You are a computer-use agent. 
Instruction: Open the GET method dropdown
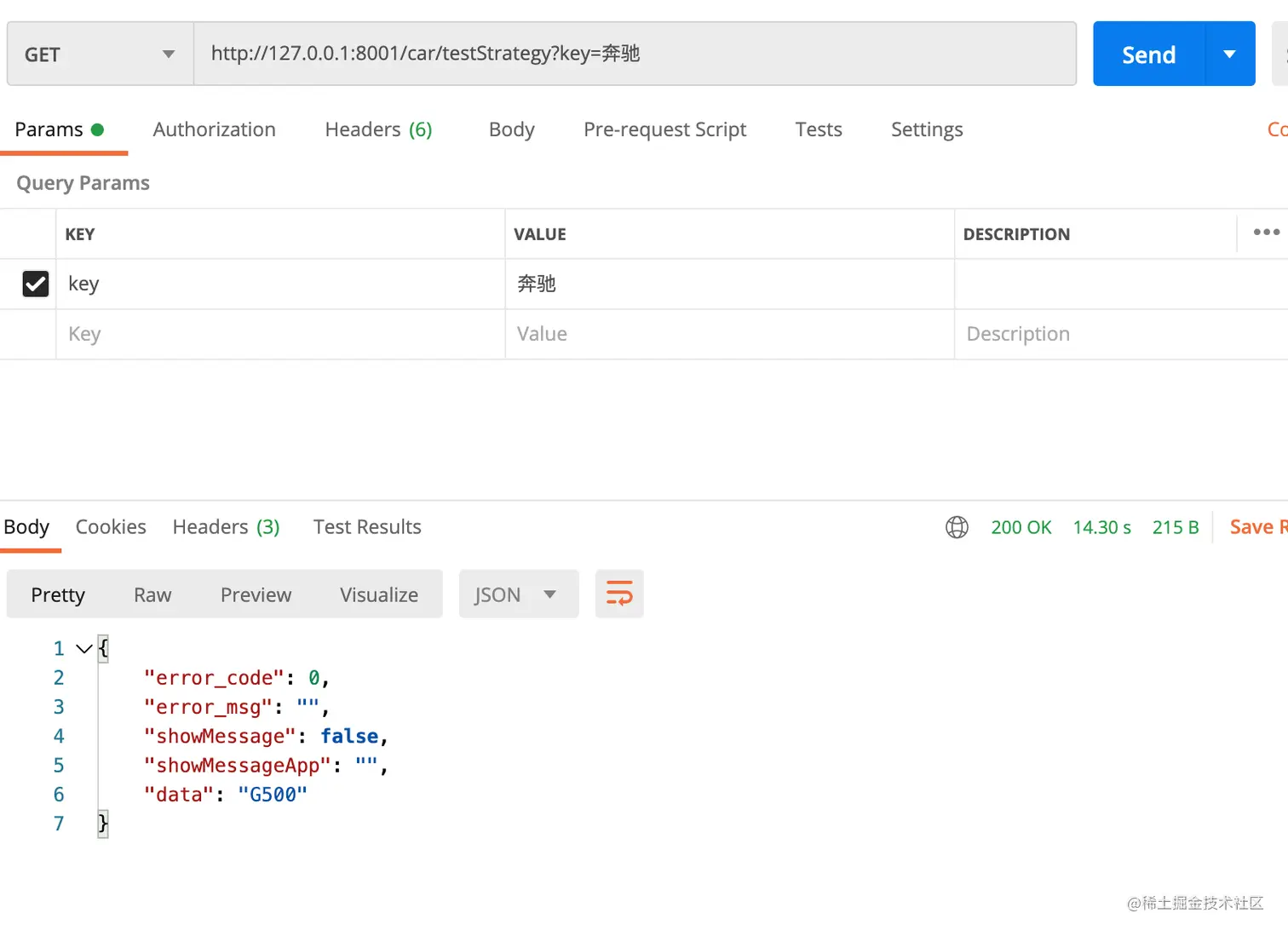100,55
